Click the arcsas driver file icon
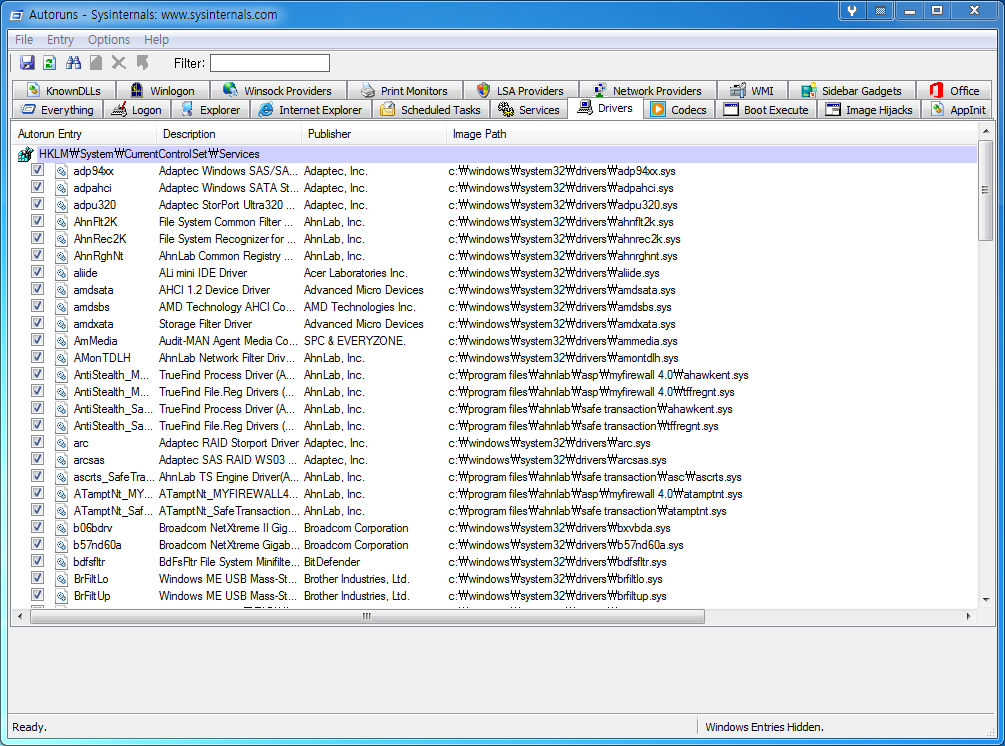Viewport: 1005px width, 746px height. coord(62,460)
